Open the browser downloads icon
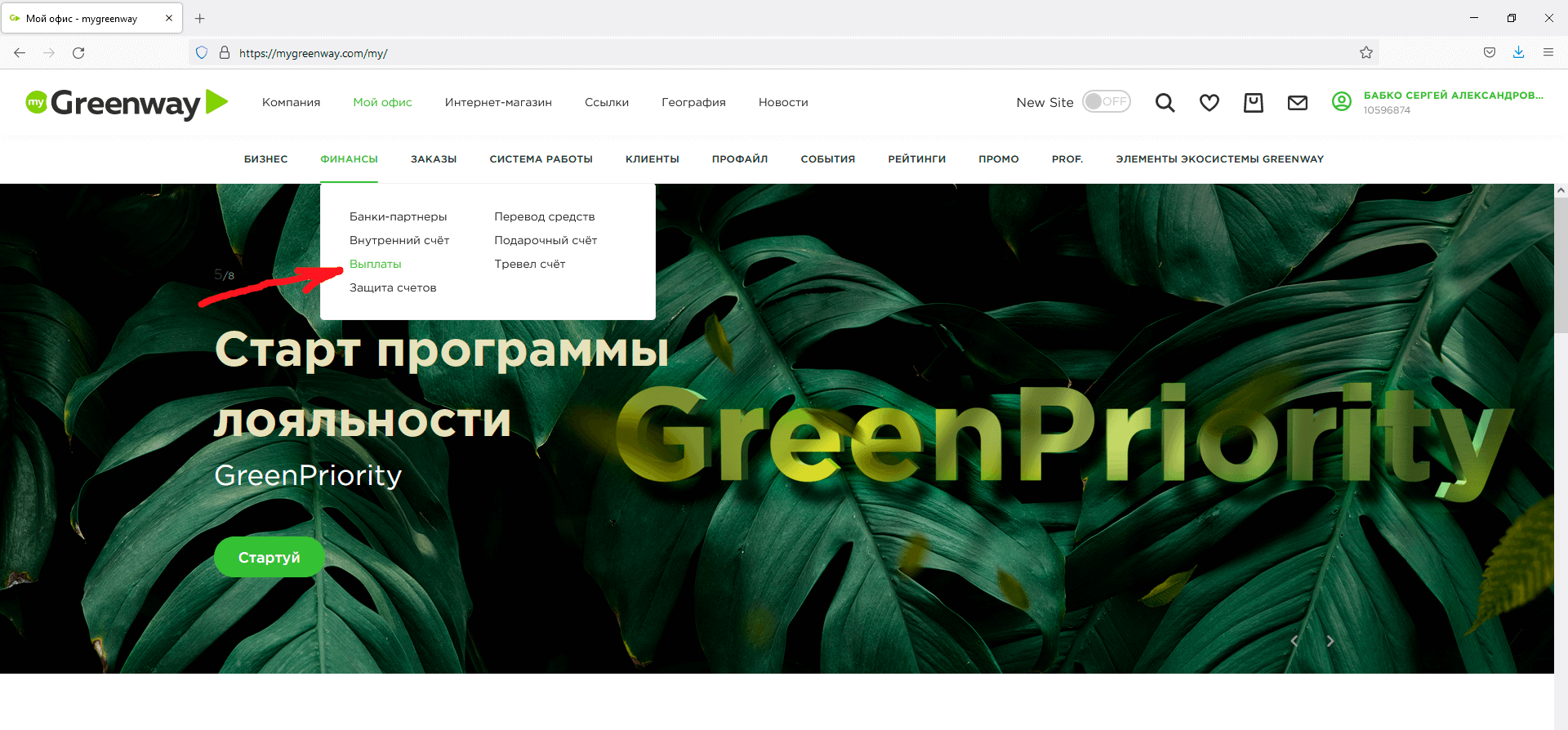 pyautogui.click(x=1518, y=53)
